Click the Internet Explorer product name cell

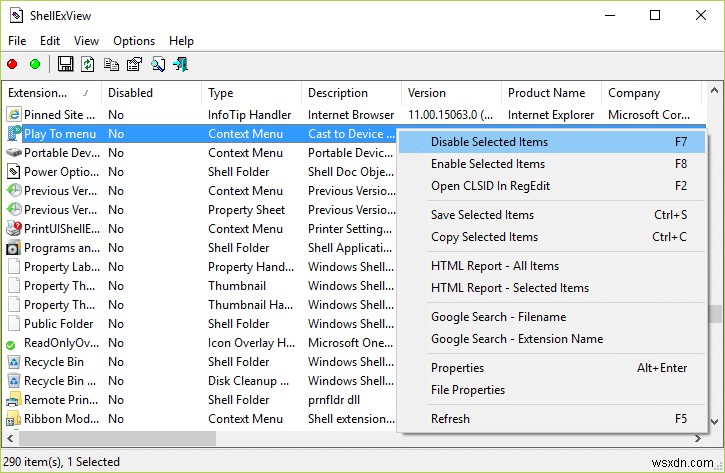point(551,114)
